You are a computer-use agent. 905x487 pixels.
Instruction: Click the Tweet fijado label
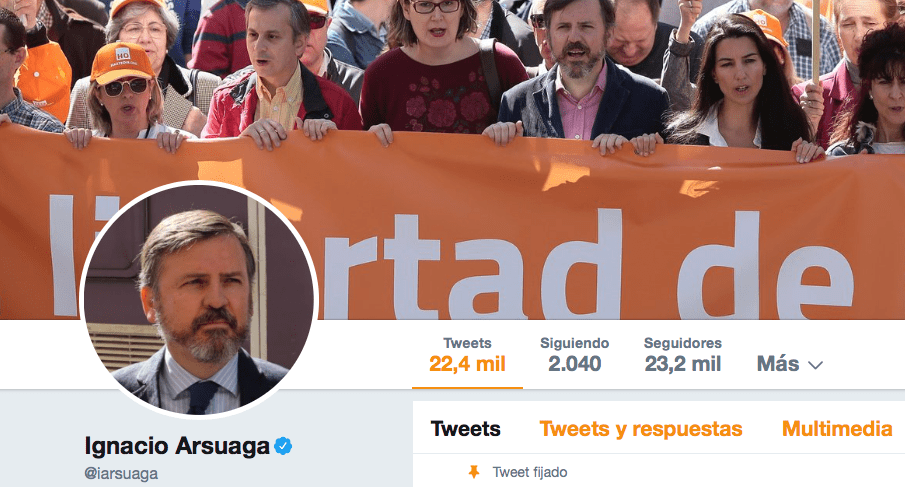tap(530, 472)
